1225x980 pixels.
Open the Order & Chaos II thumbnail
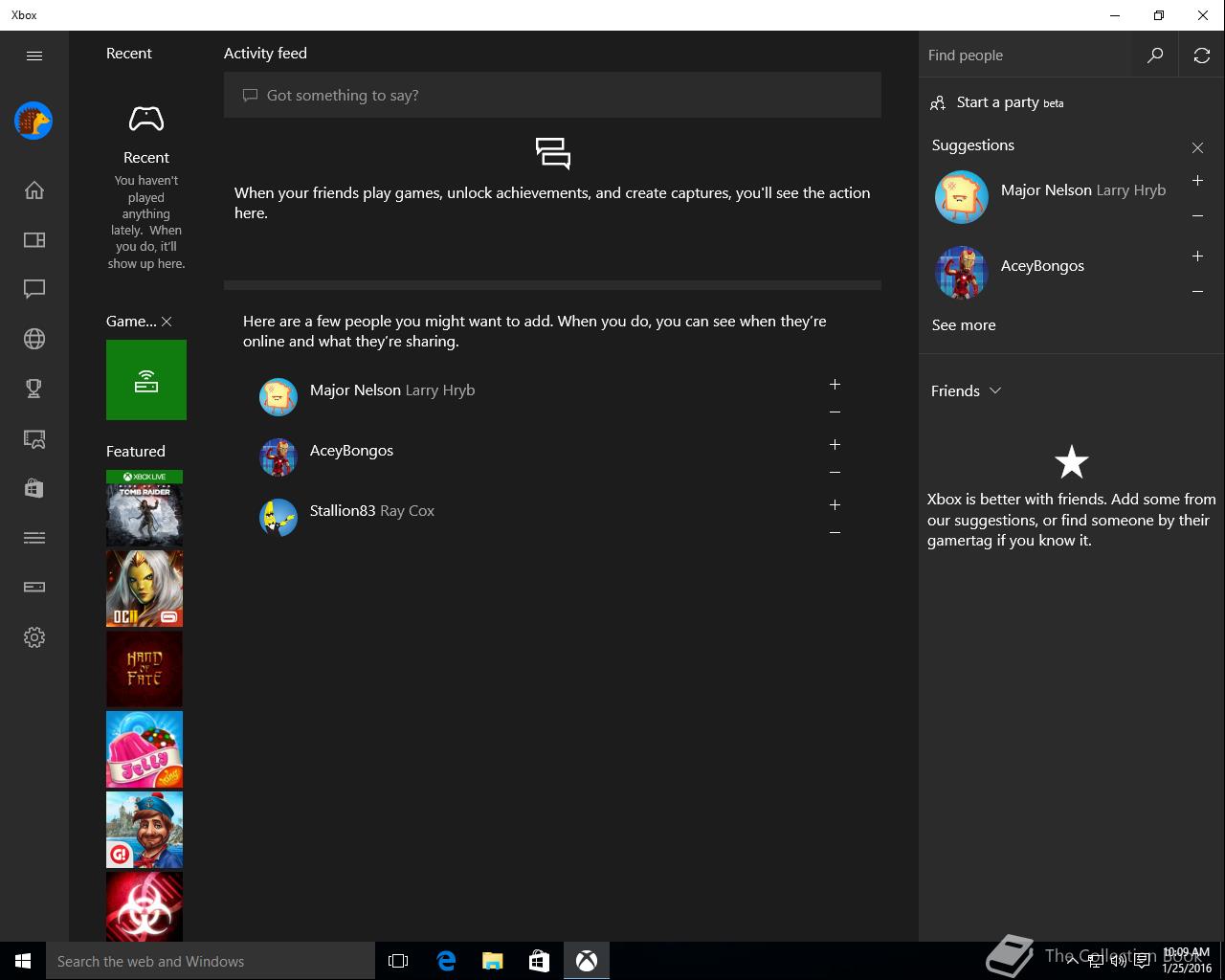[145, 589]
